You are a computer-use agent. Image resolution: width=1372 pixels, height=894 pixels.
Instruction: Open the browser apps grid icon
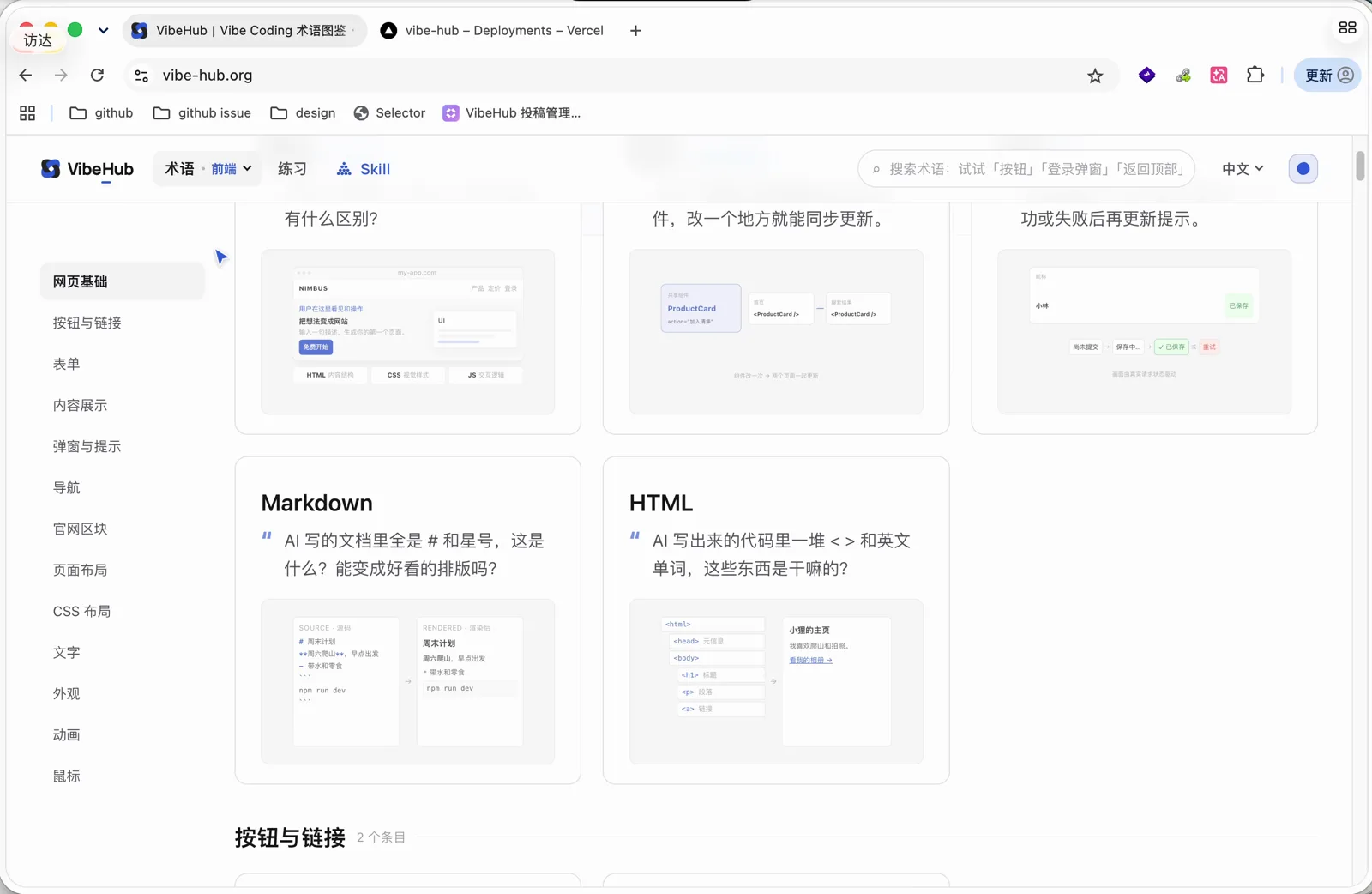pyautogui.click(x=27, y=113)
